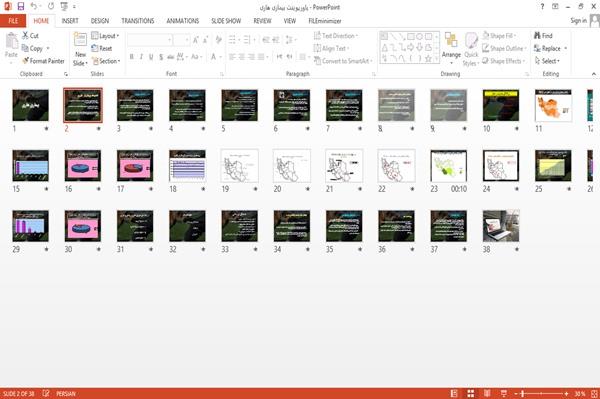Open the VIEW tab
The height and width of the screenshot is (399, 600).
(290, 21)
